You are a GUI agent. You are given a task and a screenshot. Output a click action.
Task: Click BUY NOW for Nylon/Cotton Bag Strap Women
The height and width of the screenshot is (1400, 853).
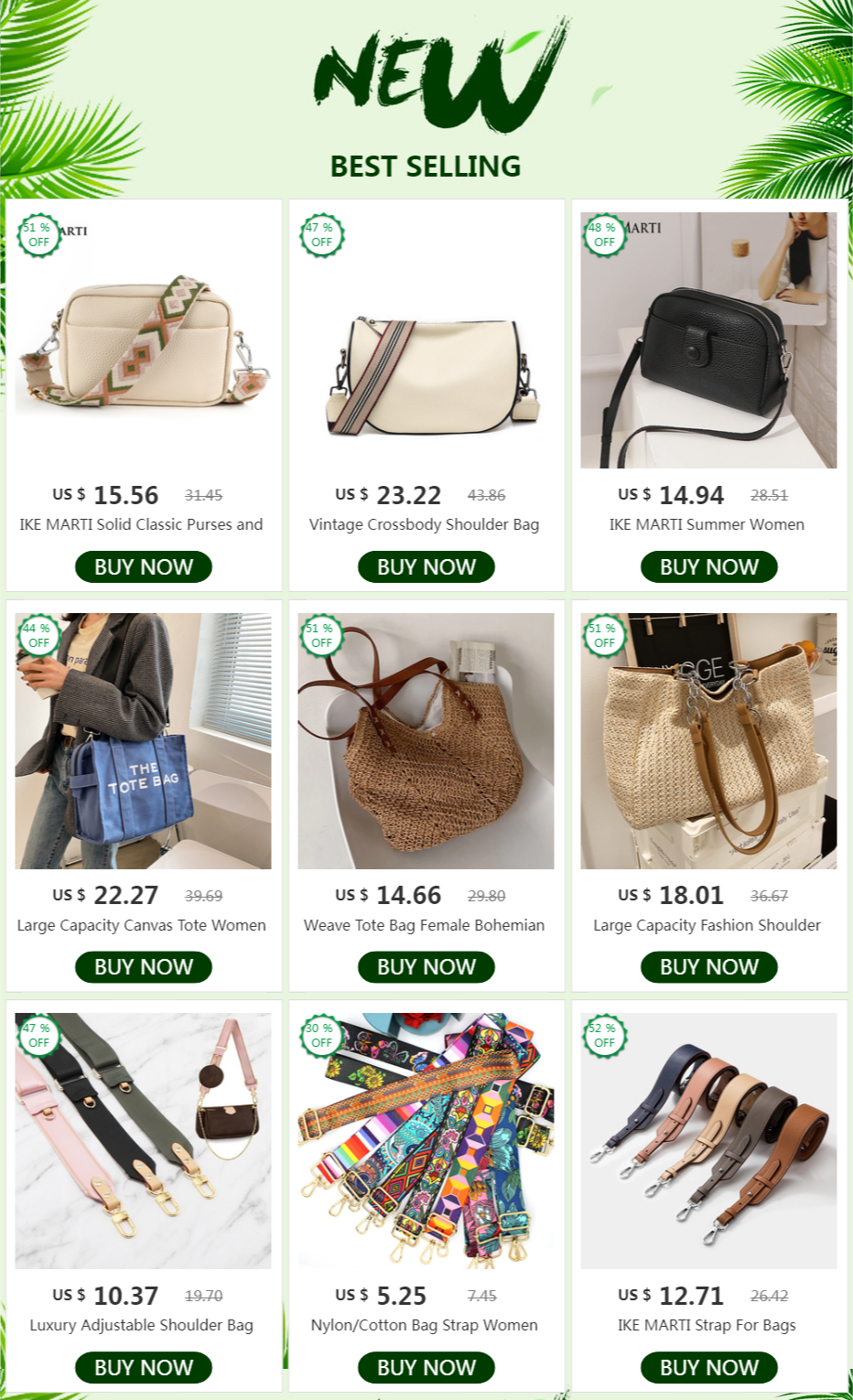tap(426, 1367)
